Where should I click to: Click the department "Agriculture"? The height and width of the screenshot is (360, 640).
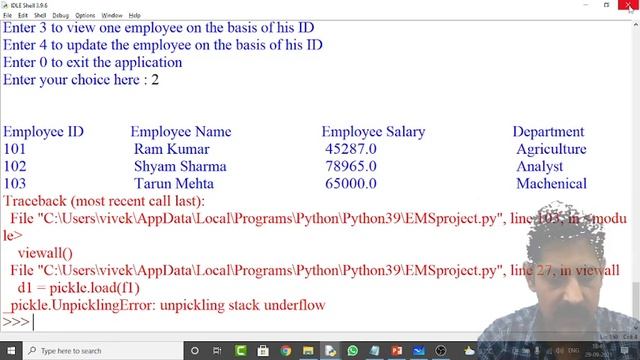(x=551, y=149)
